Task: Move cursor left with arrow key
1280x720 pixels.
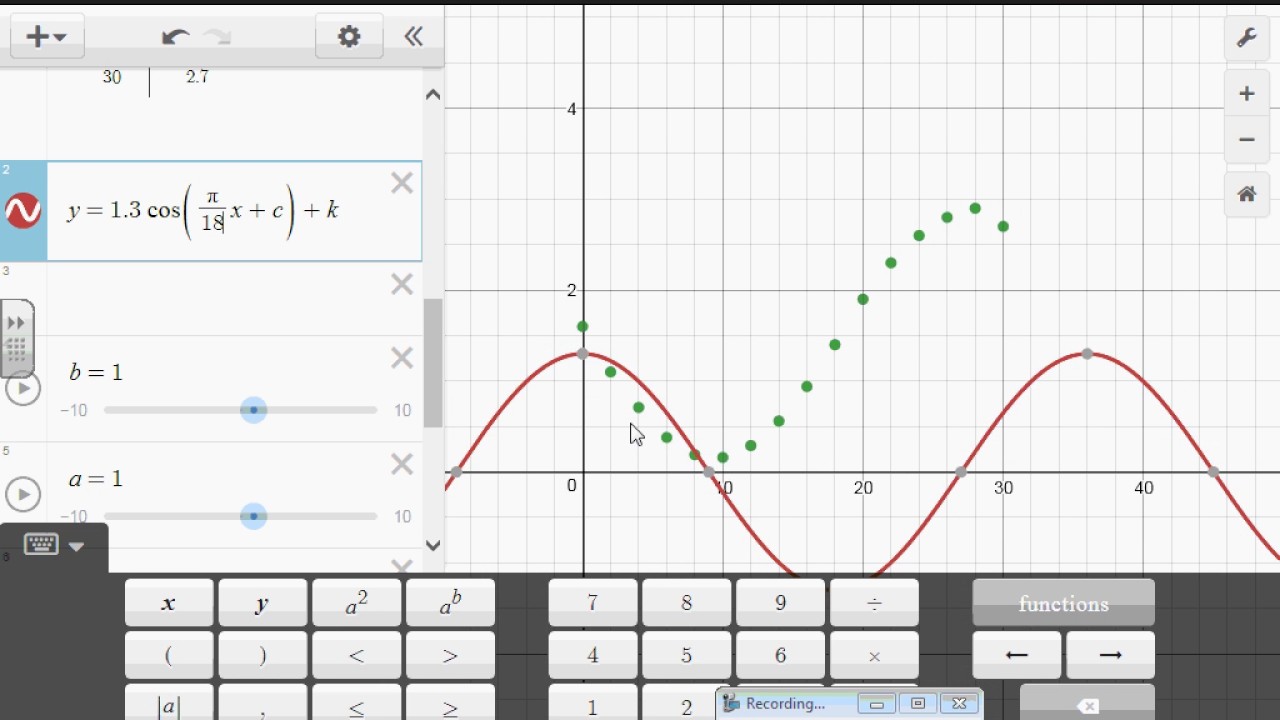Action: [1016, 655]
